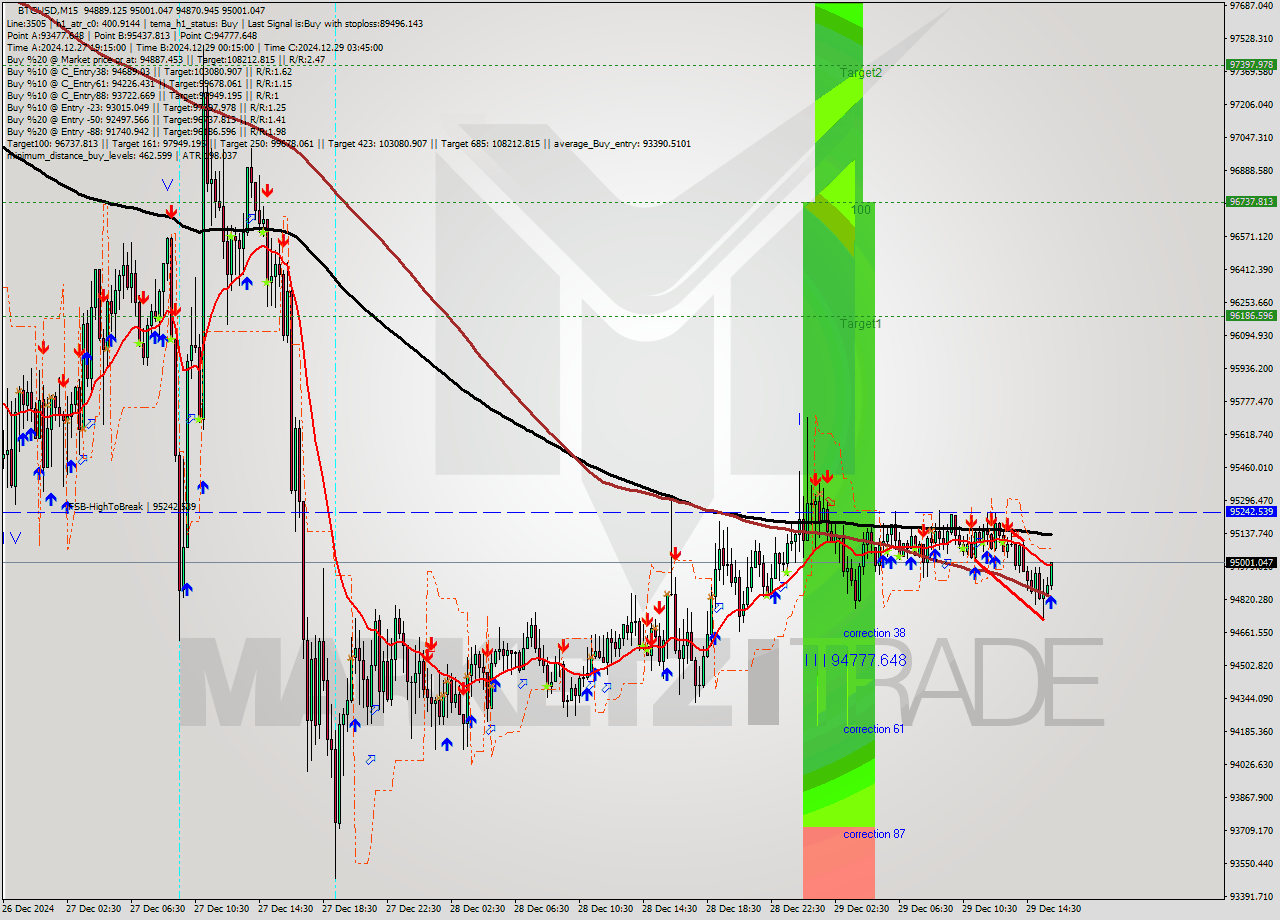The height and width of the screenshot is (920, 1280).
Task: Click axis price 94820.280
Action: (x=1251, y=599)
